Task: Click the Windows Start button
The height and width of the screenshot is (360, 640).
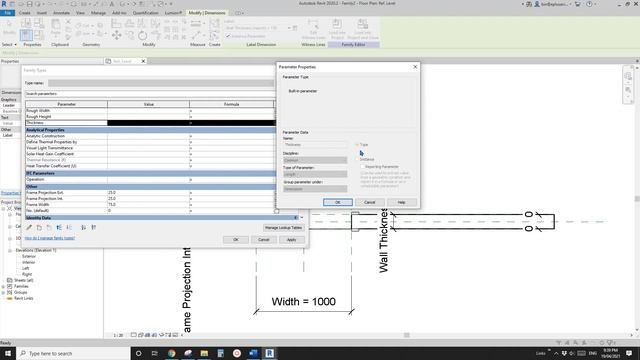Action: (8, 353)
